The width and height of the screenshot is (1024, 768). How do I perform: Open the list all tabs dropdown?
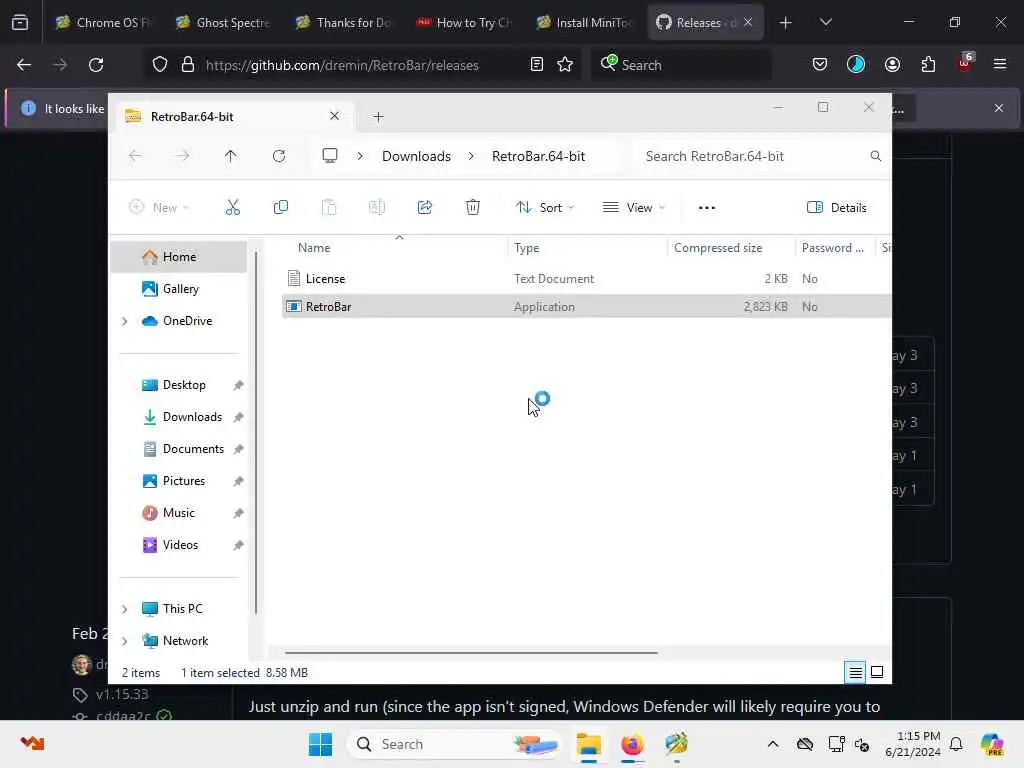pos(826,23)
